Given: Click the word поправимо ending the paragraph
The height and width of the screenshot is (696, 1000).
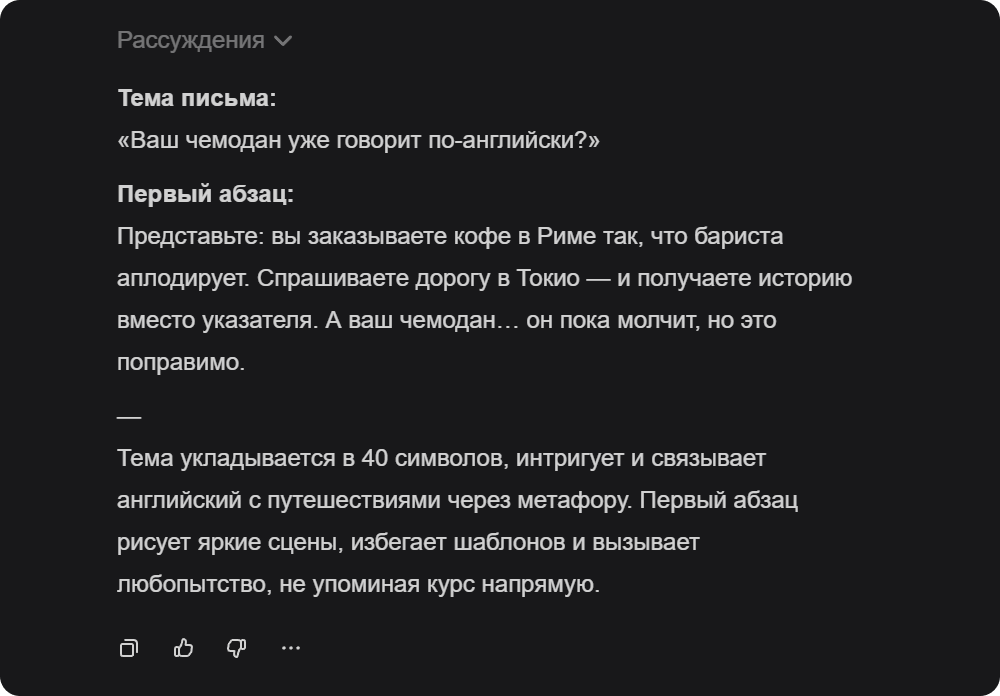Looking at the screenshot, I should pyautogui.click(x=180, y=362).
